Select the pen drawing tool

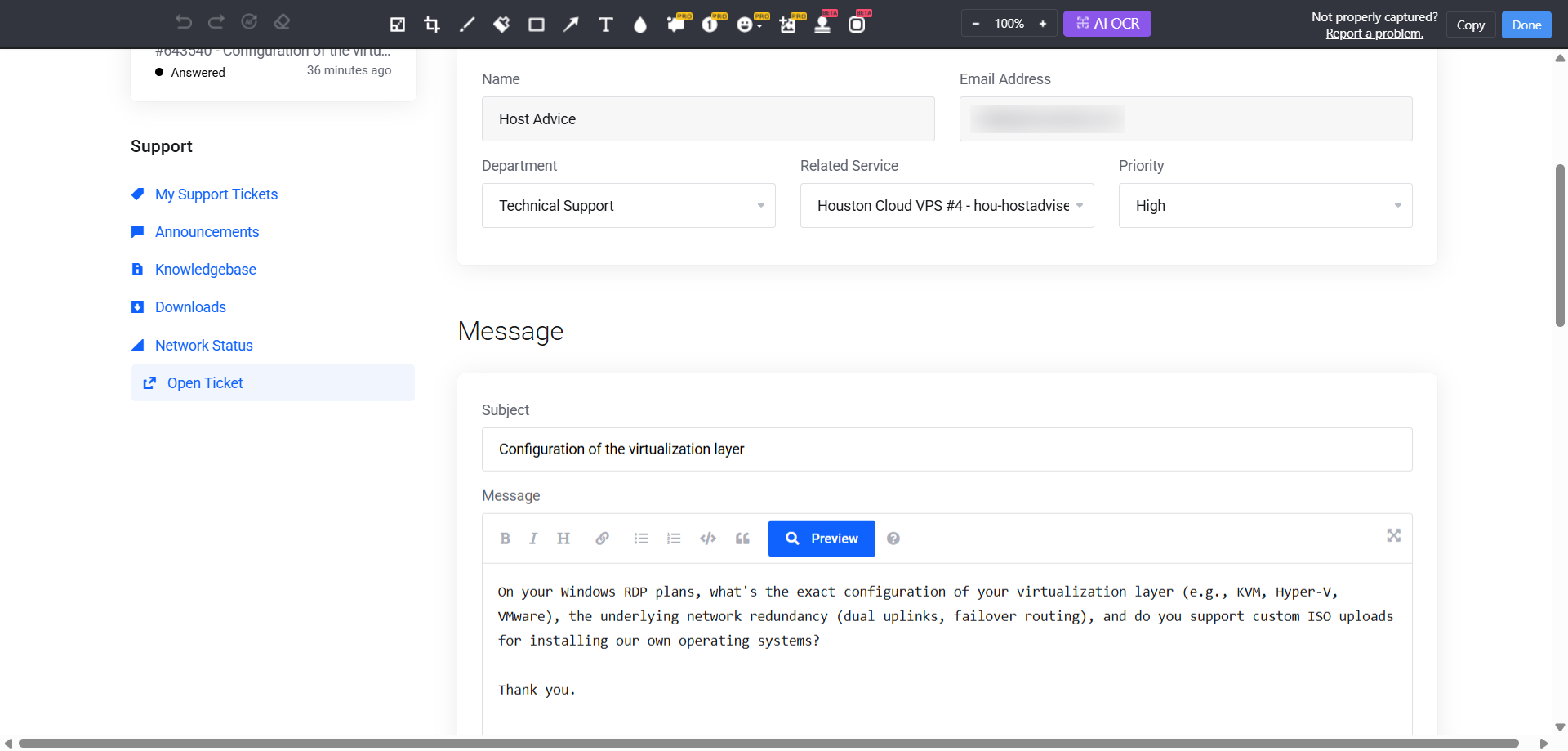click(x=467, y=25)
